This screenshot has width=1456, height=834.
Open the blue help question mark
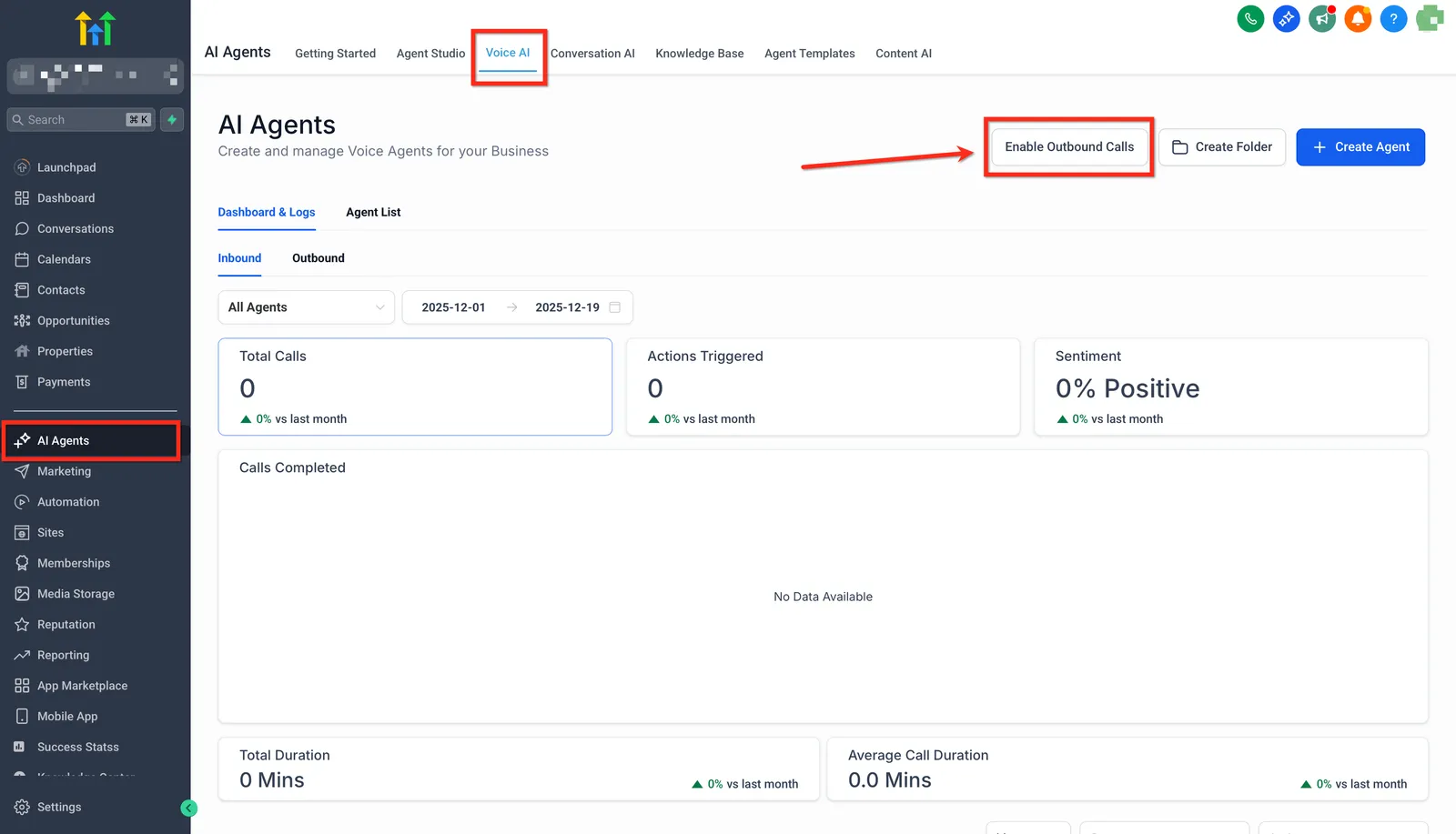(x=1393, y=18)
